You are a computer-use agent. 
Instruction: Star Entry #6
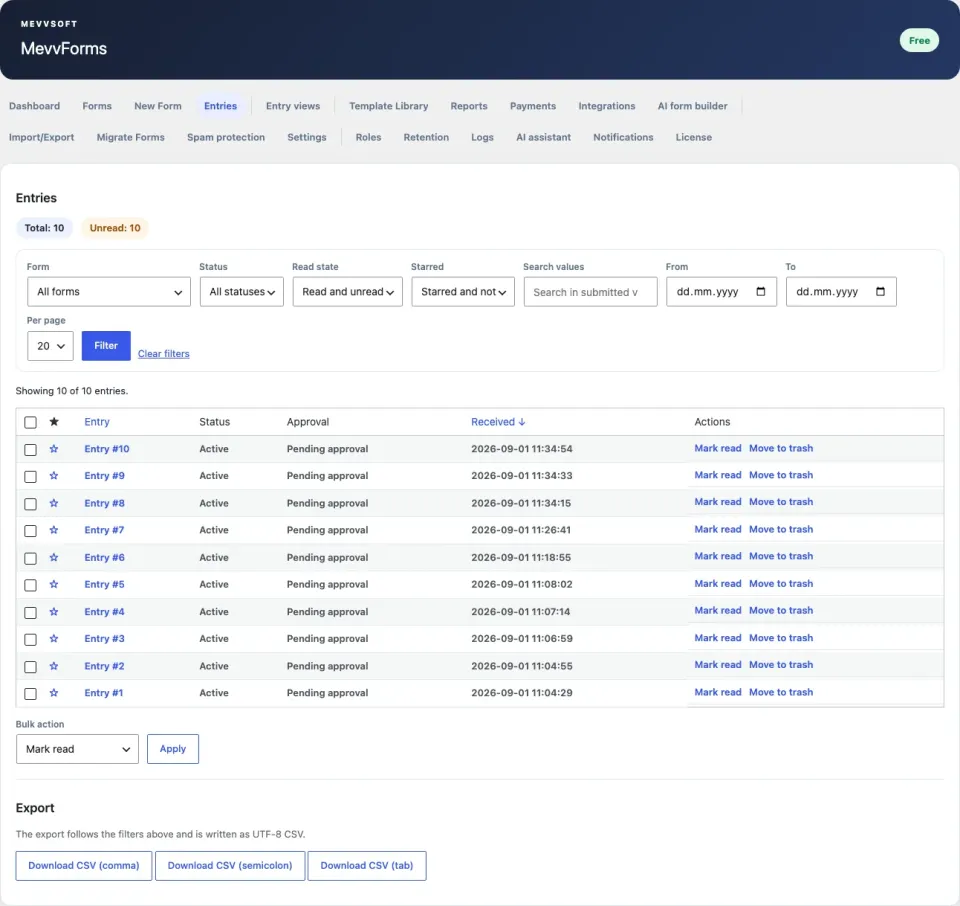54,558
